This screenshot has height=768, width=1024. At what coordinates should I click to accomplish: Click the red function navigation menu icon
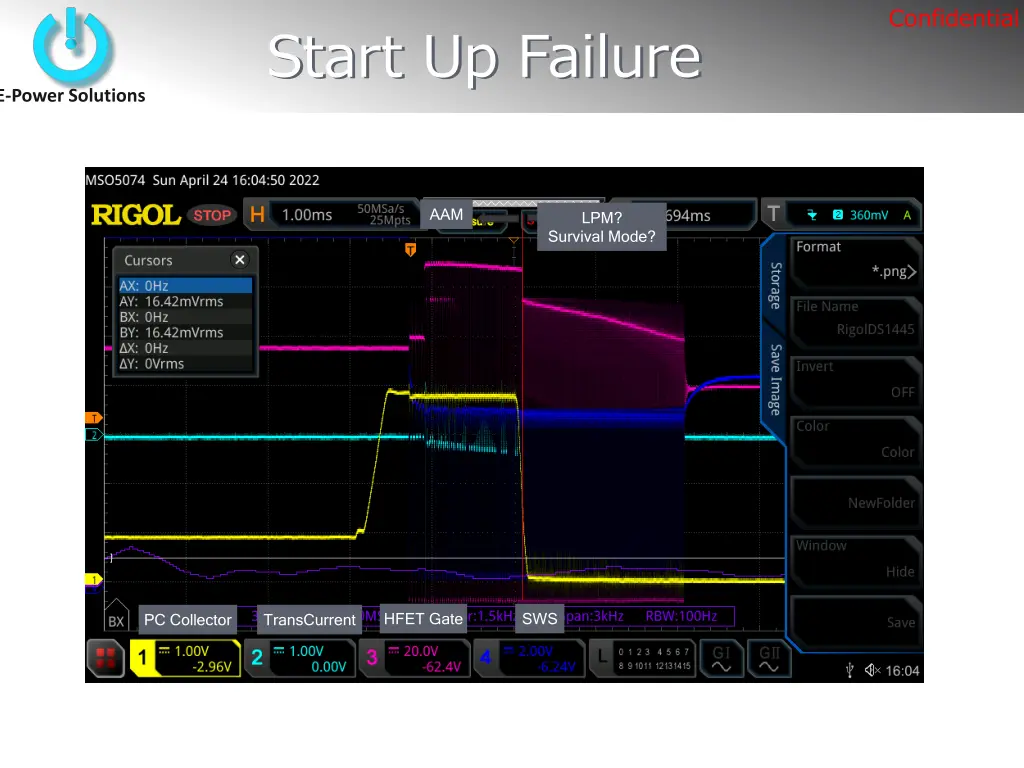105,657
